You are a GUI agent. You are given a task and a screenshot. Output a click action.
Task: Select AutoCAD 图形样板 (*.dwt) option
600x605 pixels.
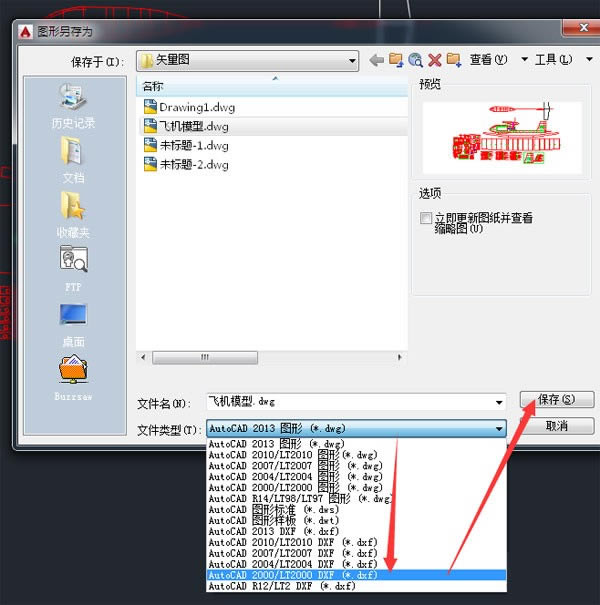click(x=356, y=521)
